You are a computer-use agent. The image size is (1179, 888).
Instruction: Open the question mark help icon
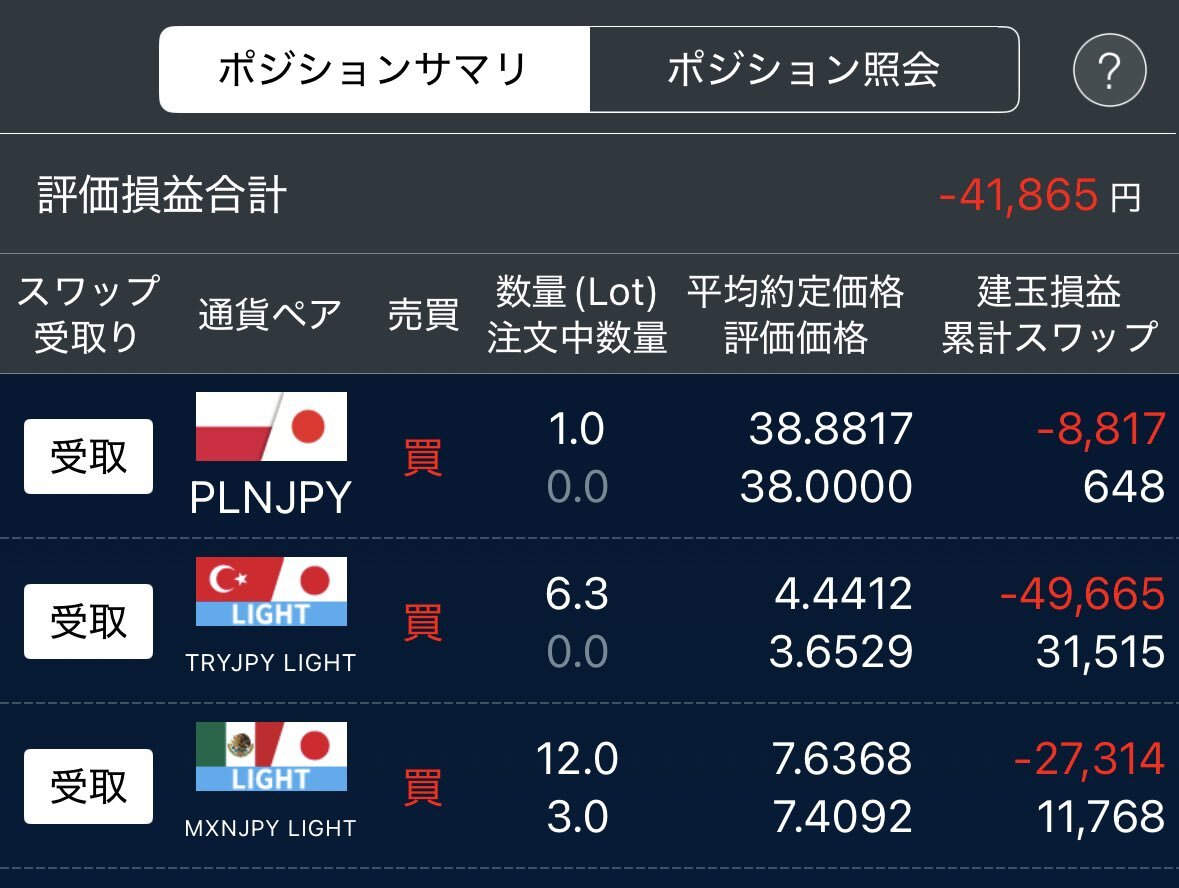1109,70
